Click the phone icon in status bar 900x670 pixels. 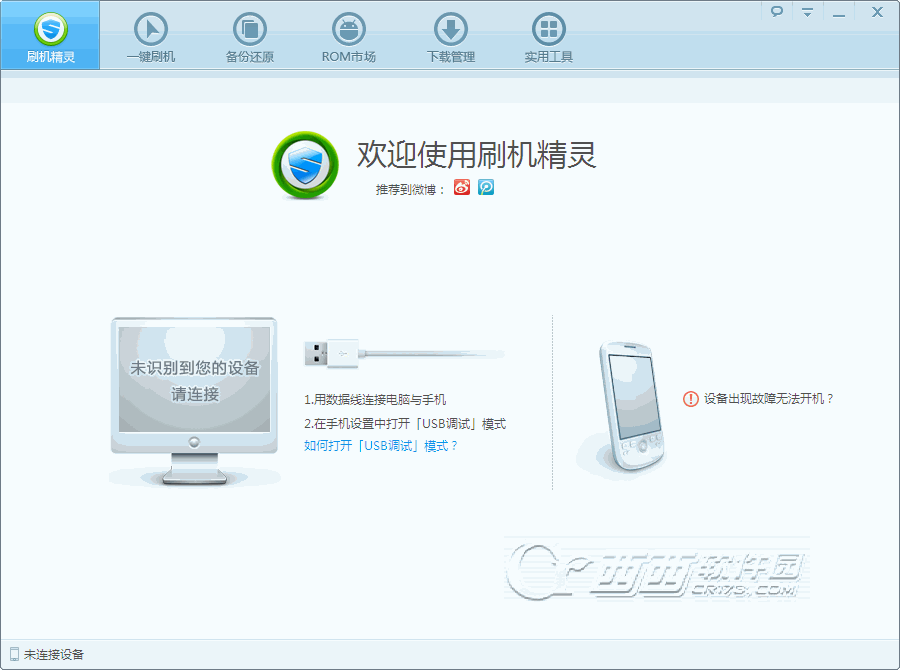point(14,654)
